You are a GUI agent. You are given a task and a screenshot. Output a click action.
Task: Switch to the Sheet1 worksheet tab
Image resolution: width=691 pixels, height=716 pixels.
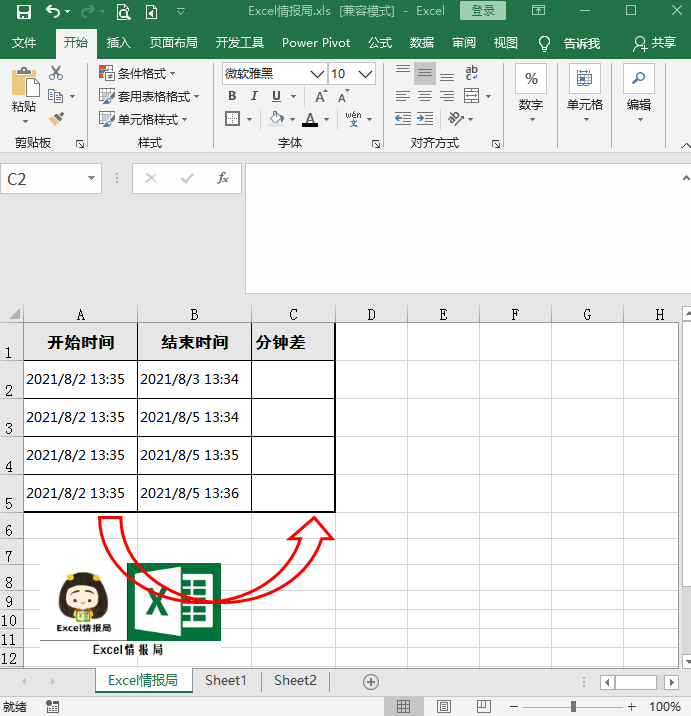click(225, 681)
